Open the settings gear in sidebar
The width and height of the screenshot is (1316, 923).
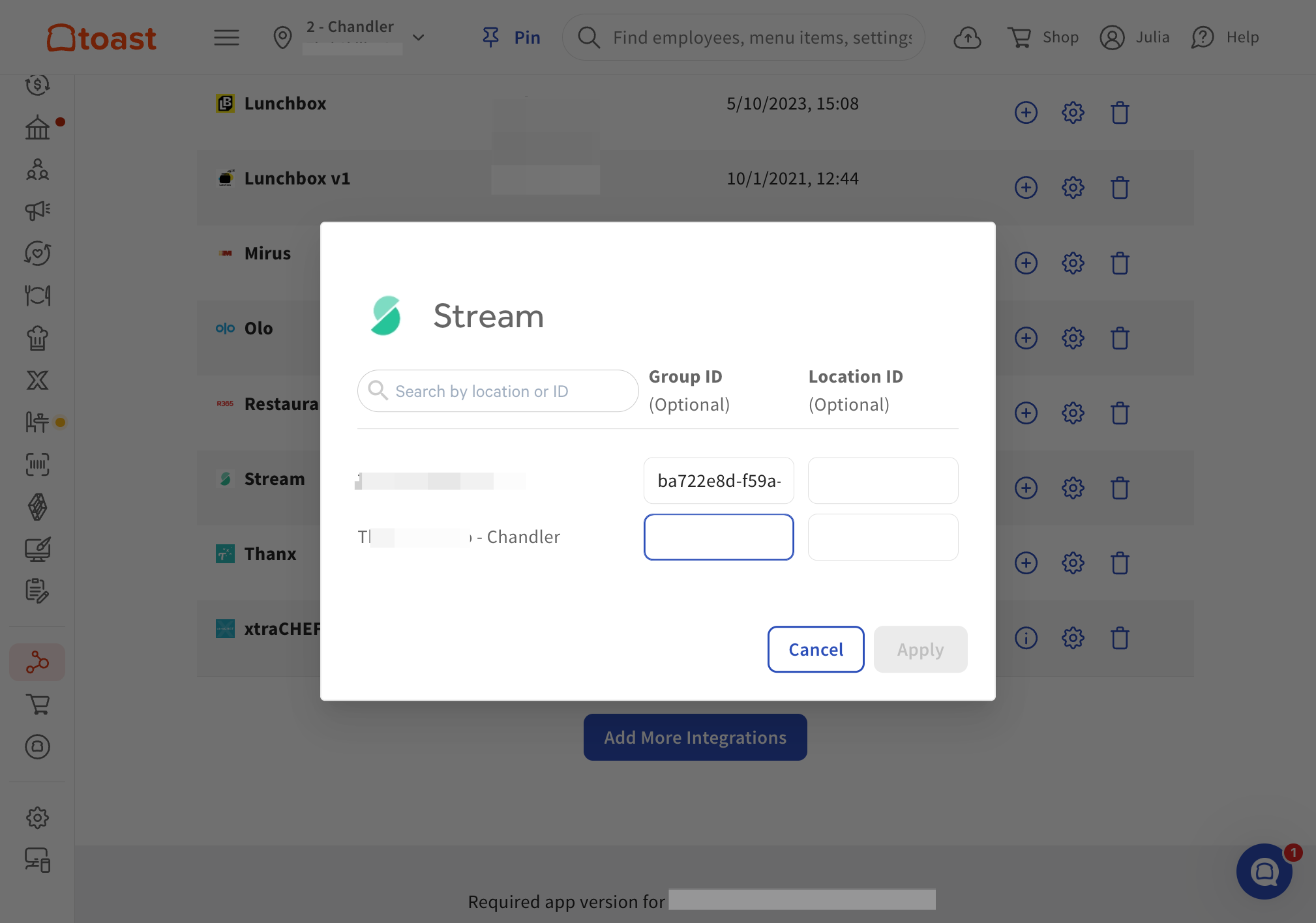pyautogui.click(x=38, y=817)
